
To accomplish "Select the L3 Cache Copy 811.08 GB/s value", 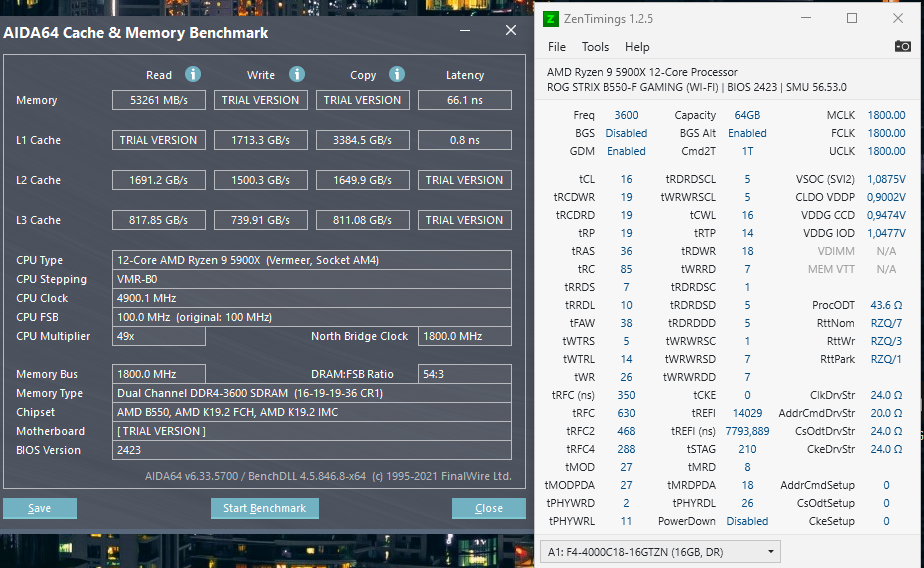I will tap(362, 220).
